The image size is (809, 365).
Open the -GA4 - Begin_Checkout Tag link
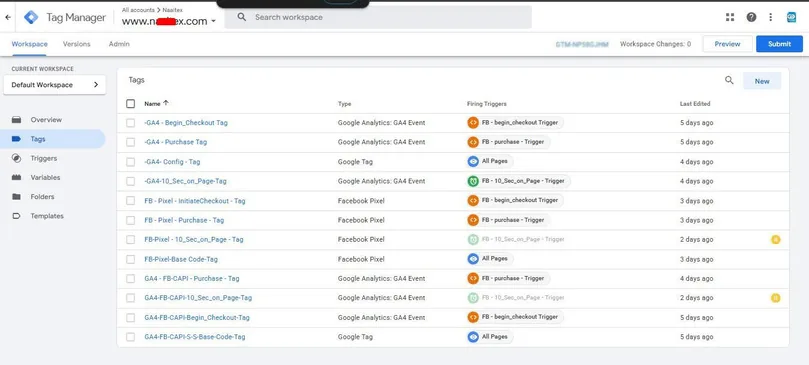tap(186, 123)
